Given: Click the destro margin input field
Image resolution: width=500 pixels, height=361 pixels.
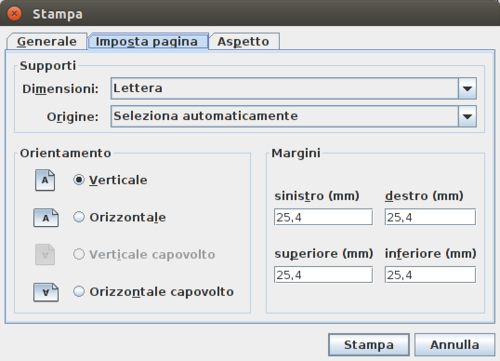Looking at the screenshot, I should click(430, 217).
